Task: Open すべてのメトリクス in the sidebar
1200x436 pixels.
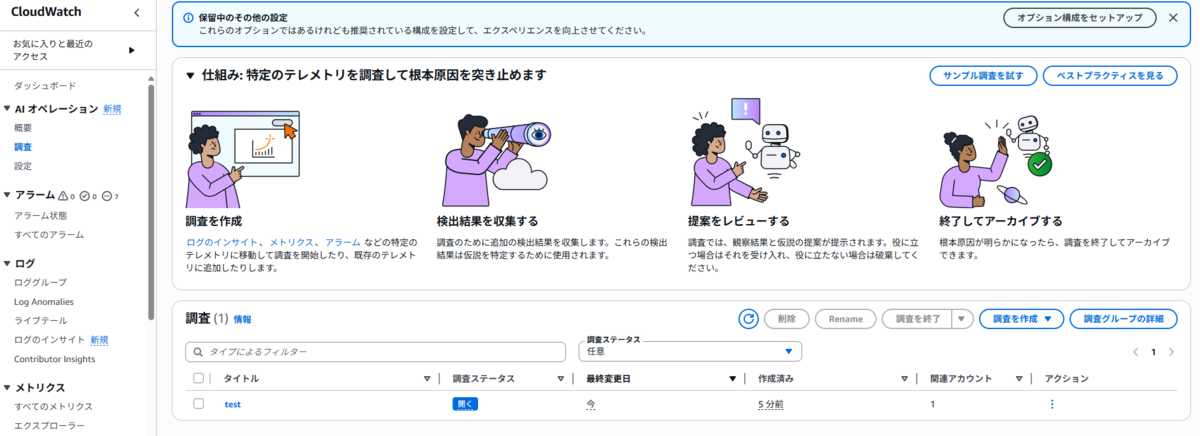Action: click(x=53, y=407)
